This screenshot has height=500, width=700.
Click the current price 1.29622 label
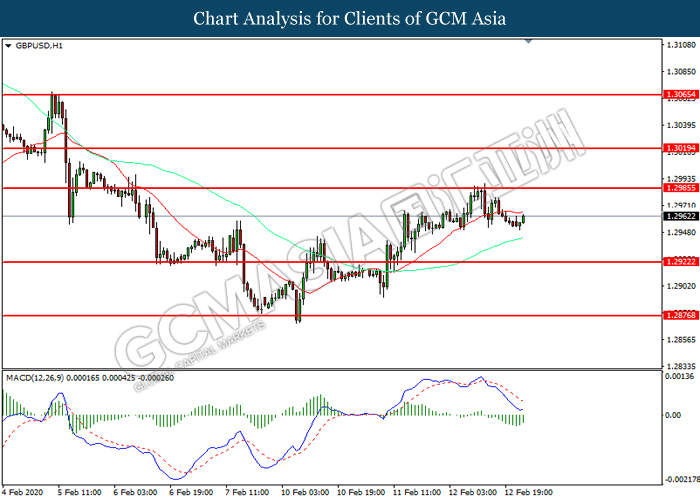tap(681, 216)
